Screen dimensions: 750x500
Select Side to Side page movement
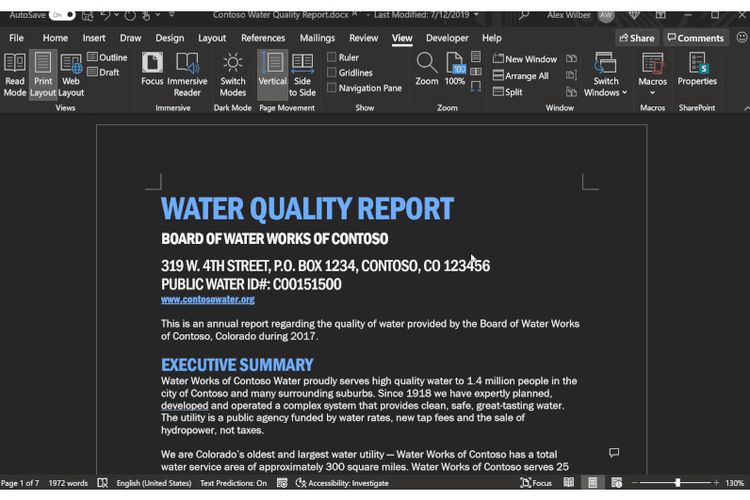tap(302, 75)
